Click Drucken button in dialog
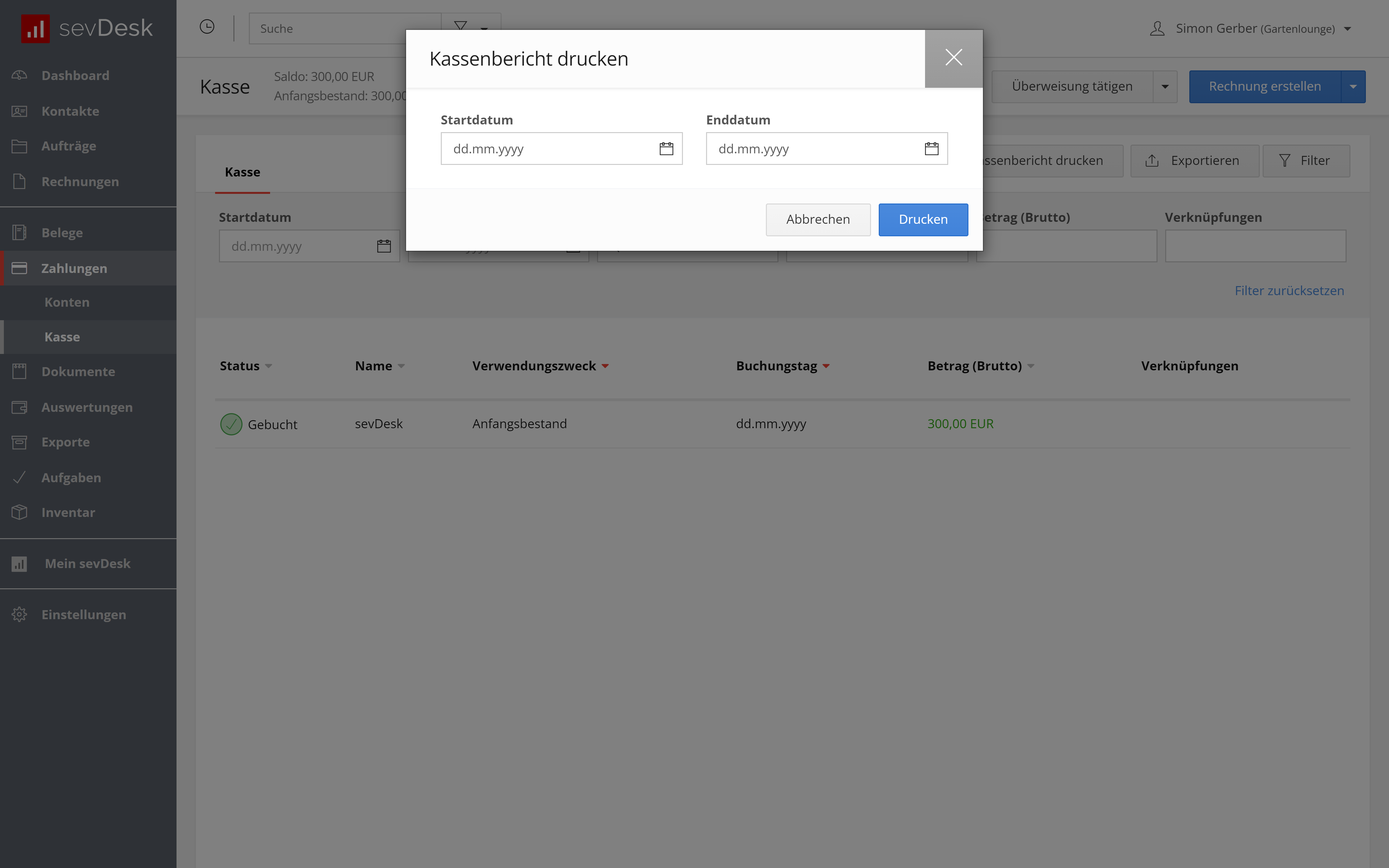The width and height of the screenshot is (1389, 868). point(923,219)
